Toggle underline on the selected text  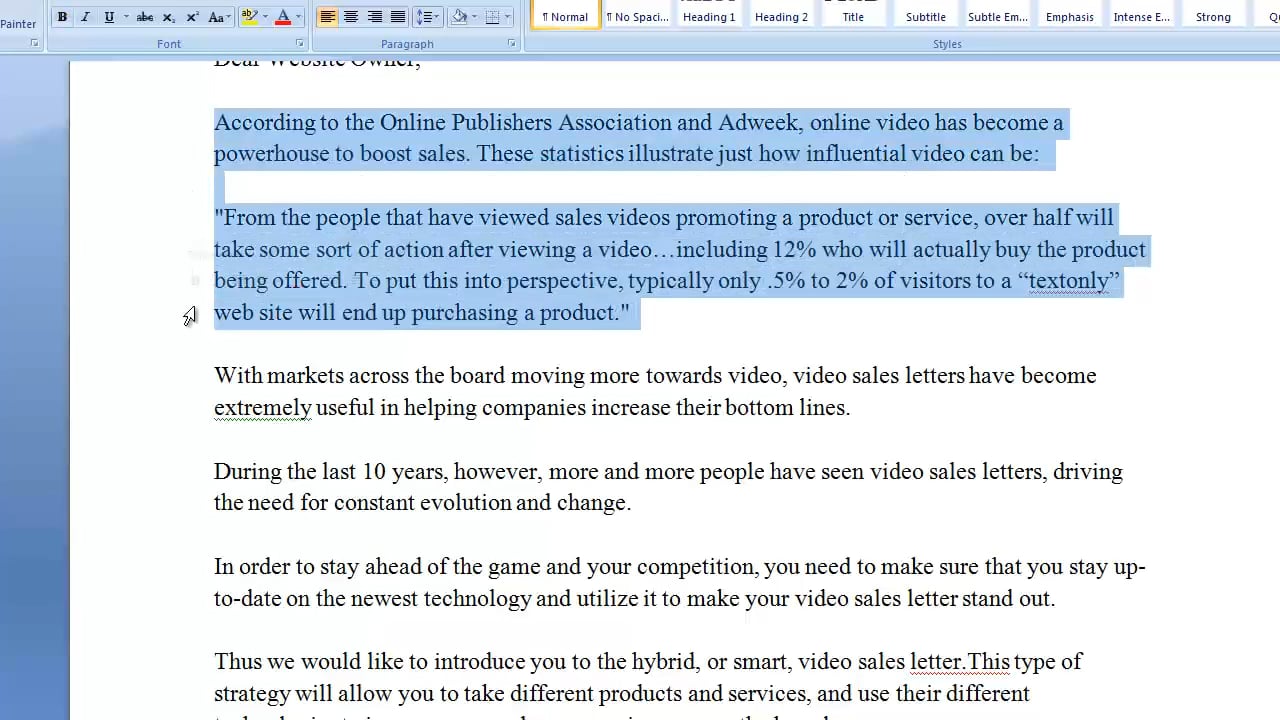(108, 17)
